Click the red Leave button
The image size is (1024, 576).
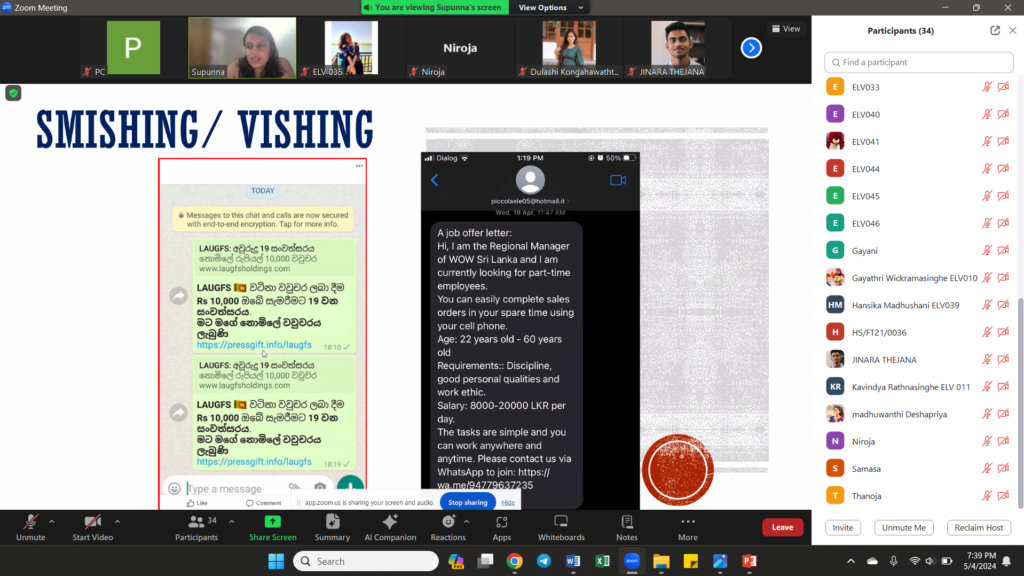(x=782, y=527)
